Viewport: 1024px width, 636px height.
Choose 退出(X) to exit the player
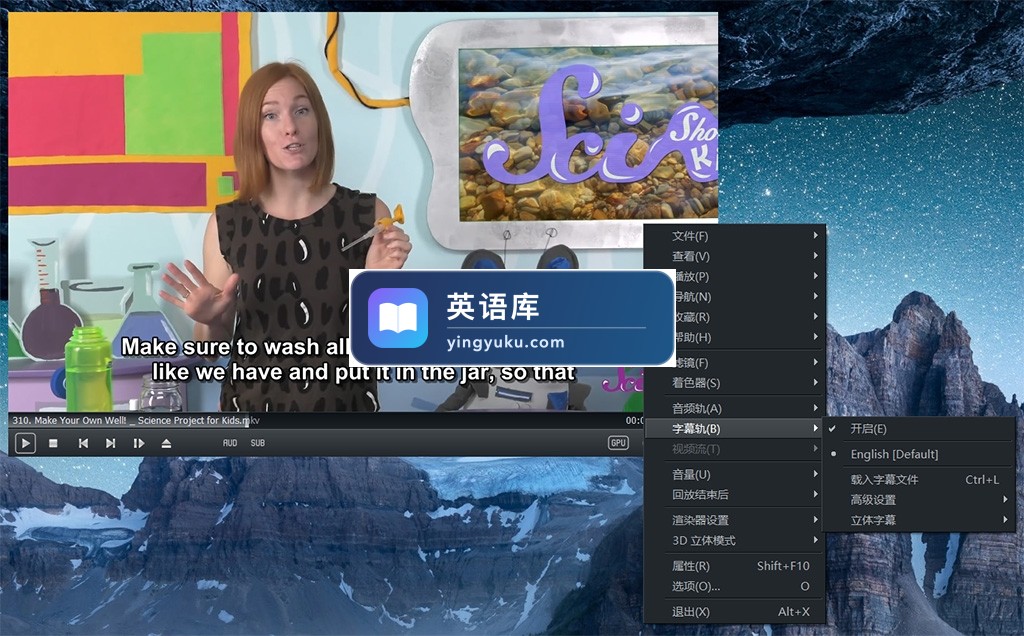(735, 612)
